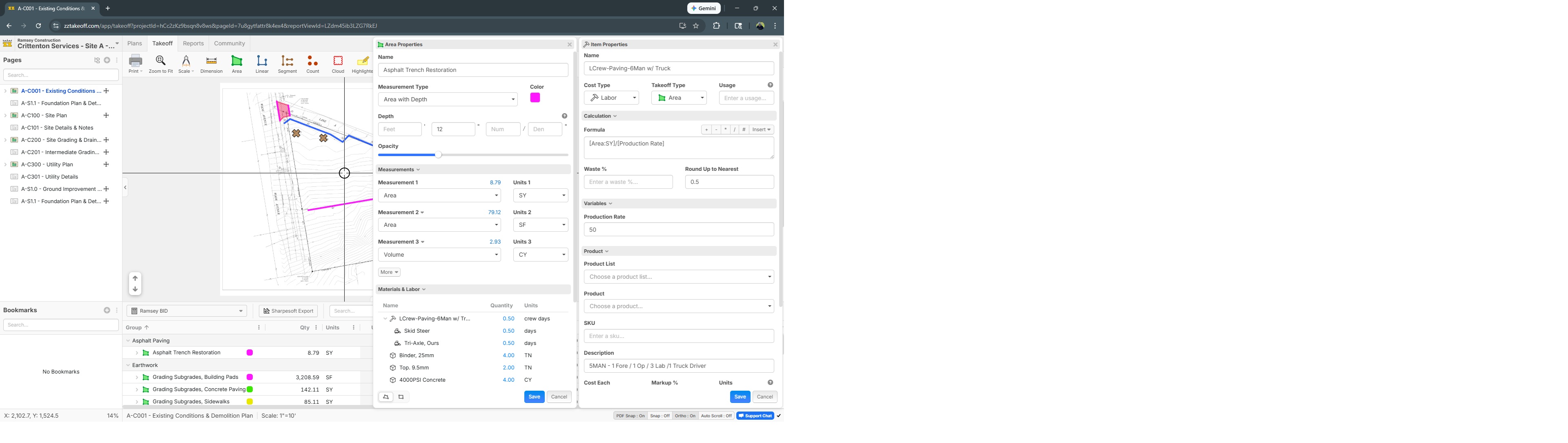
Task: Open the Units 1 SY dropdown
Action: 540,196
